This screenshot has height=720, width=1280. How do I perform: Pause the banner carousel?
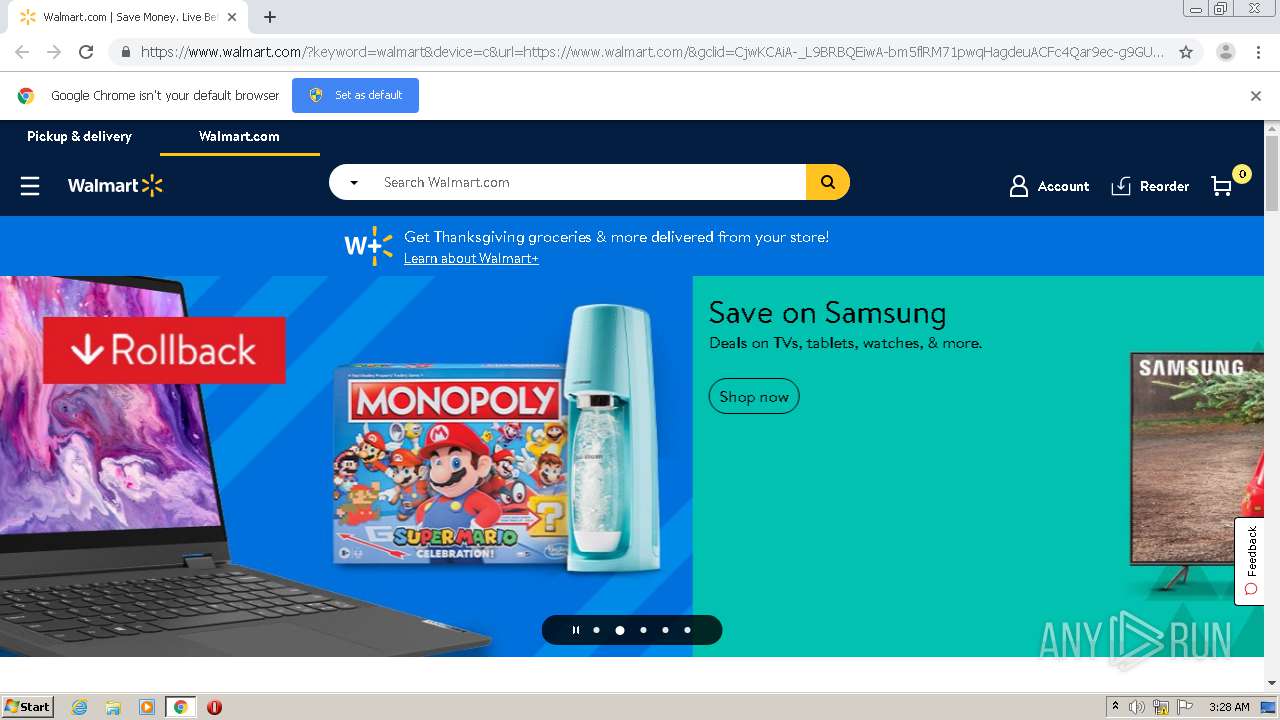pyautogui.click(x=575, y=630)
